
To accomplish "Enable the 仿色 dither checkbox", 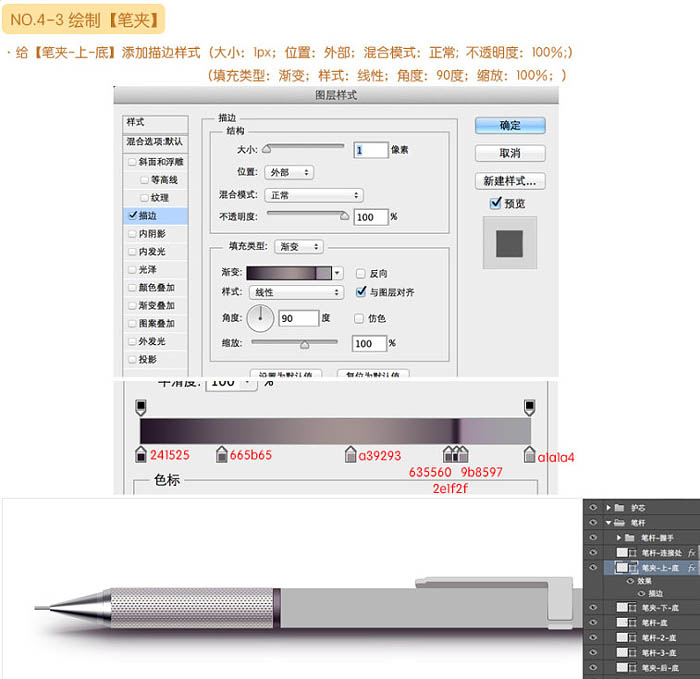I will [359, 318].
